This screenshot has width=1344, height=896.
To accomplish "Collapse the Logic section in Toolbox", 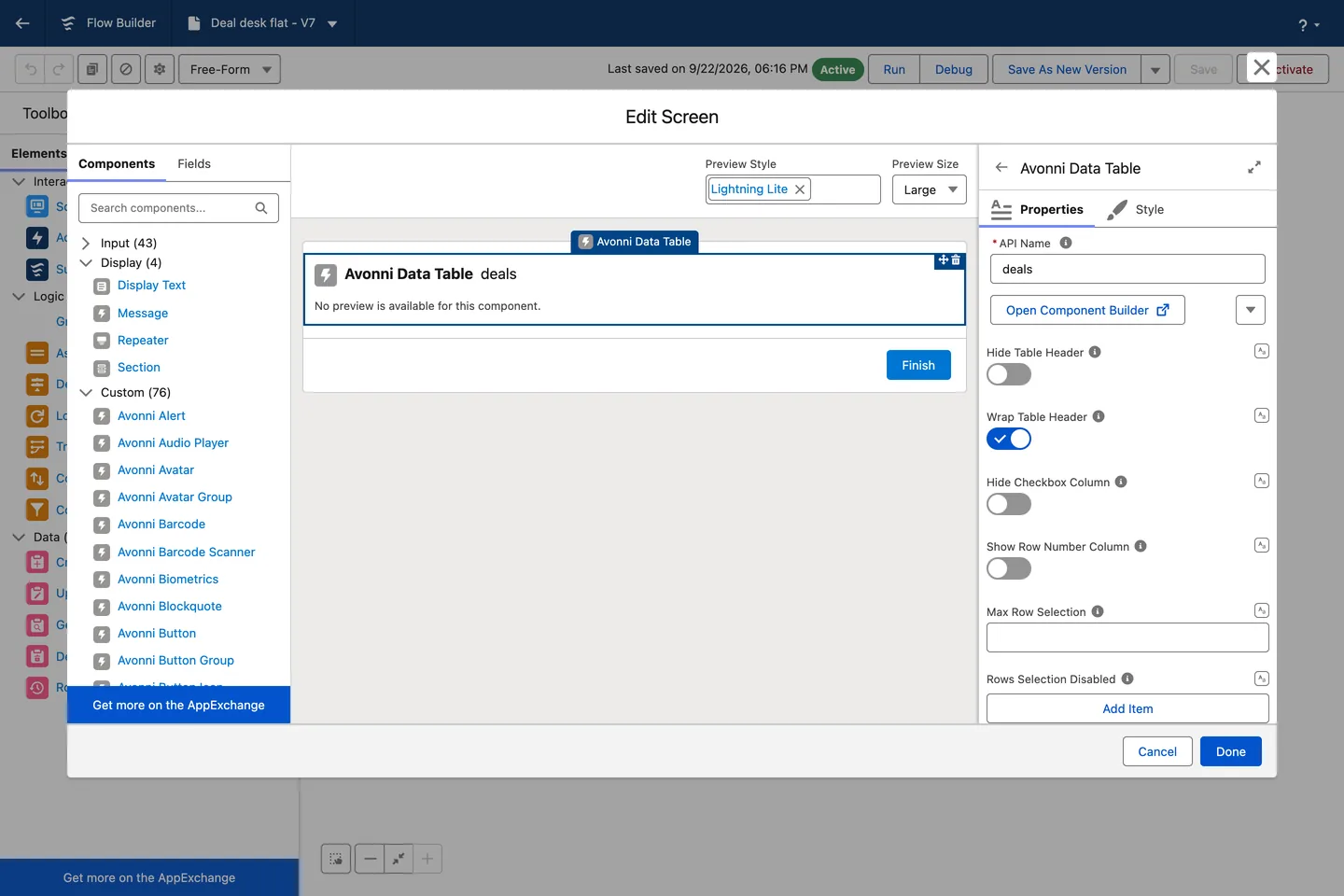I will 19,296.
